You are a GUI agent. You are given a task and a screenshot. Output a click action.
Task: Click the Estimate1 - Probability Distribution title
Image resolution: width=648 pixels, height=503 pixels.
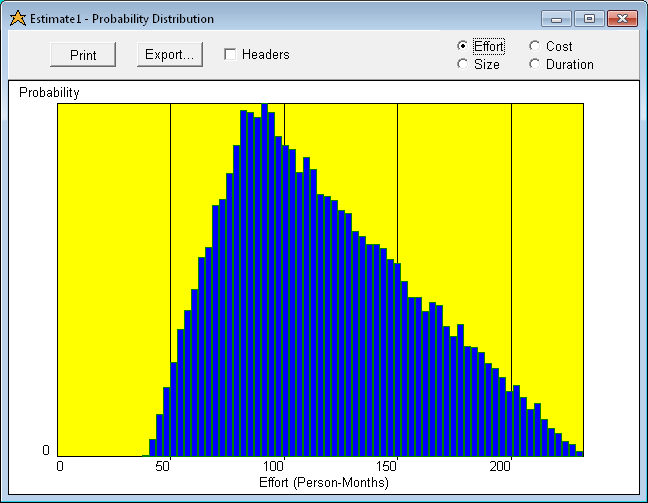pyautogui.click(x=122, y=19)
